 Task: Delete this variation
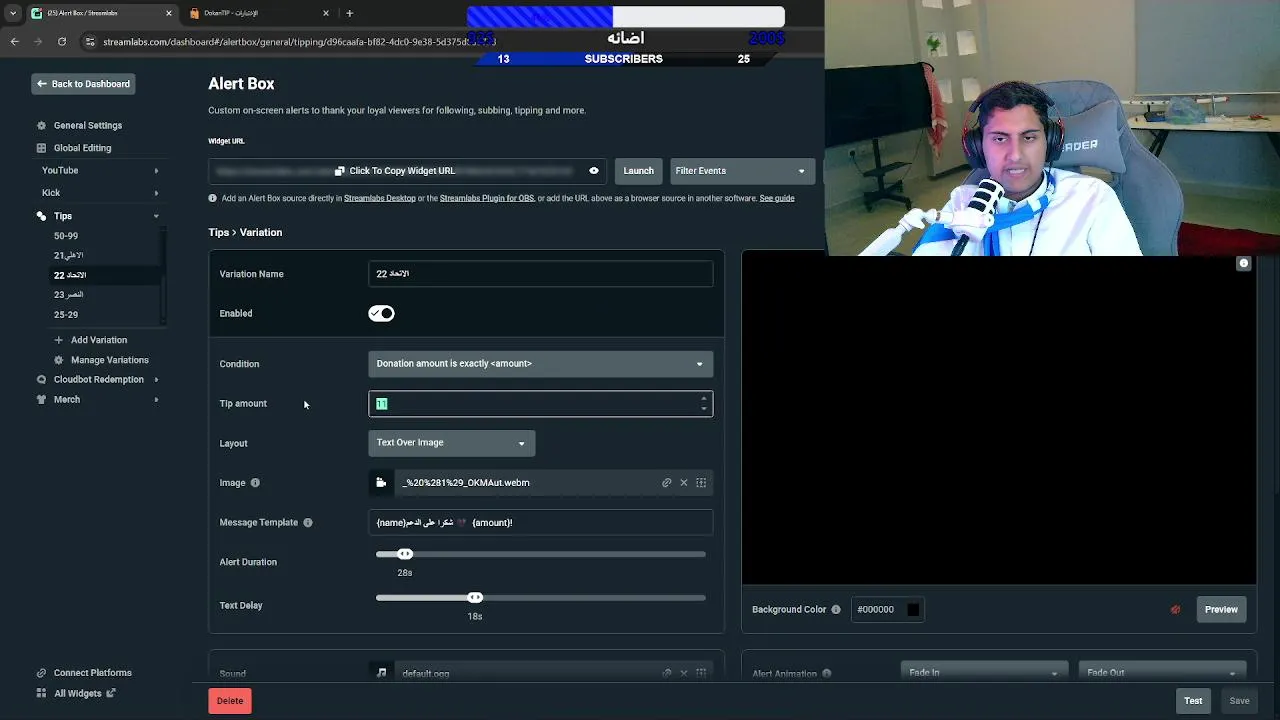pyautogui.click(x=230, y=701)
